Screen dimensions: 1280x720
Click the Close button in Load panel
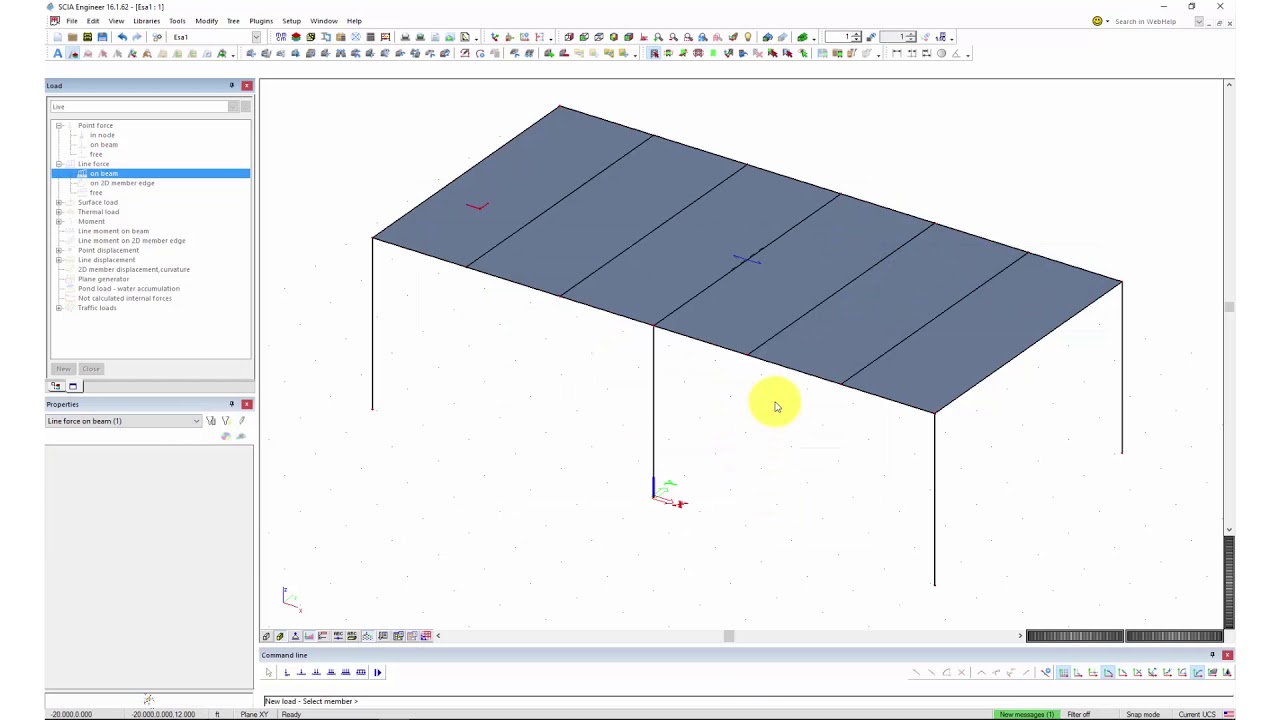(91, 369)
